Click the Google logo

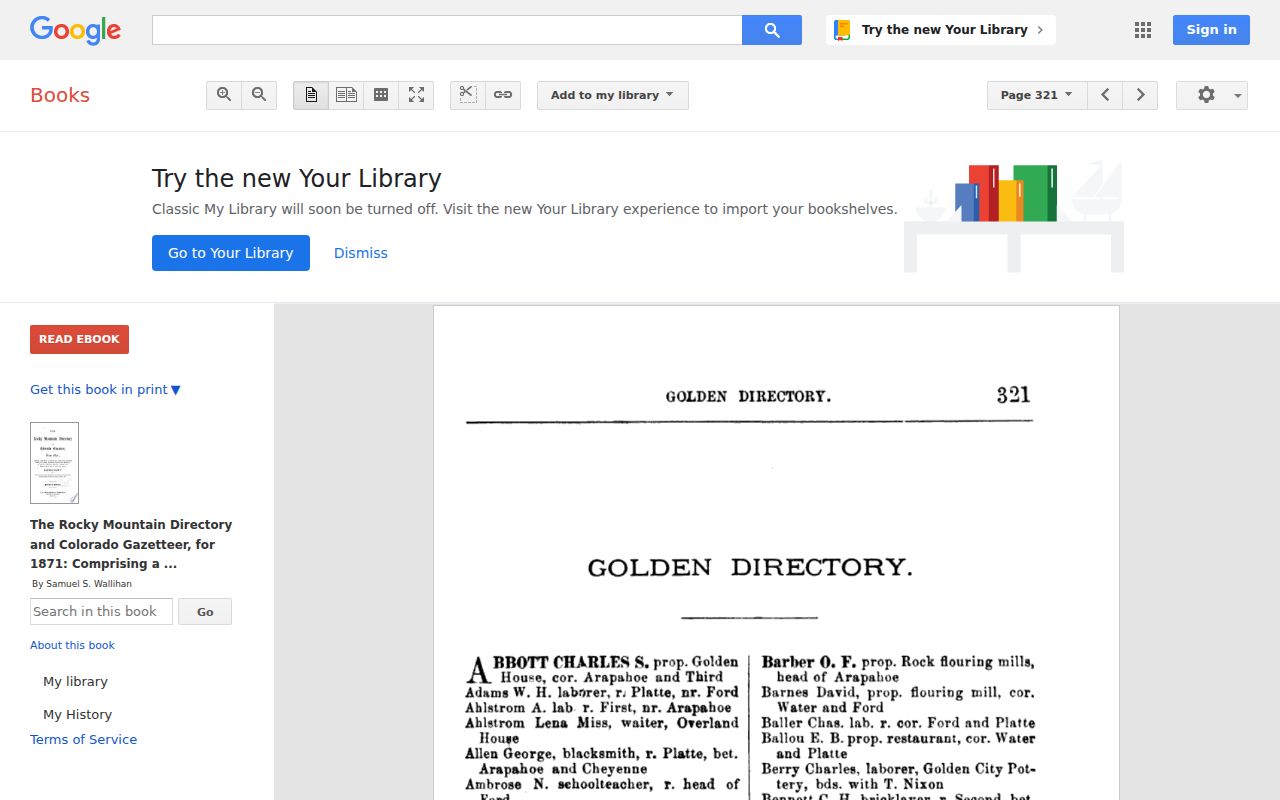click(x=76, y=30)
